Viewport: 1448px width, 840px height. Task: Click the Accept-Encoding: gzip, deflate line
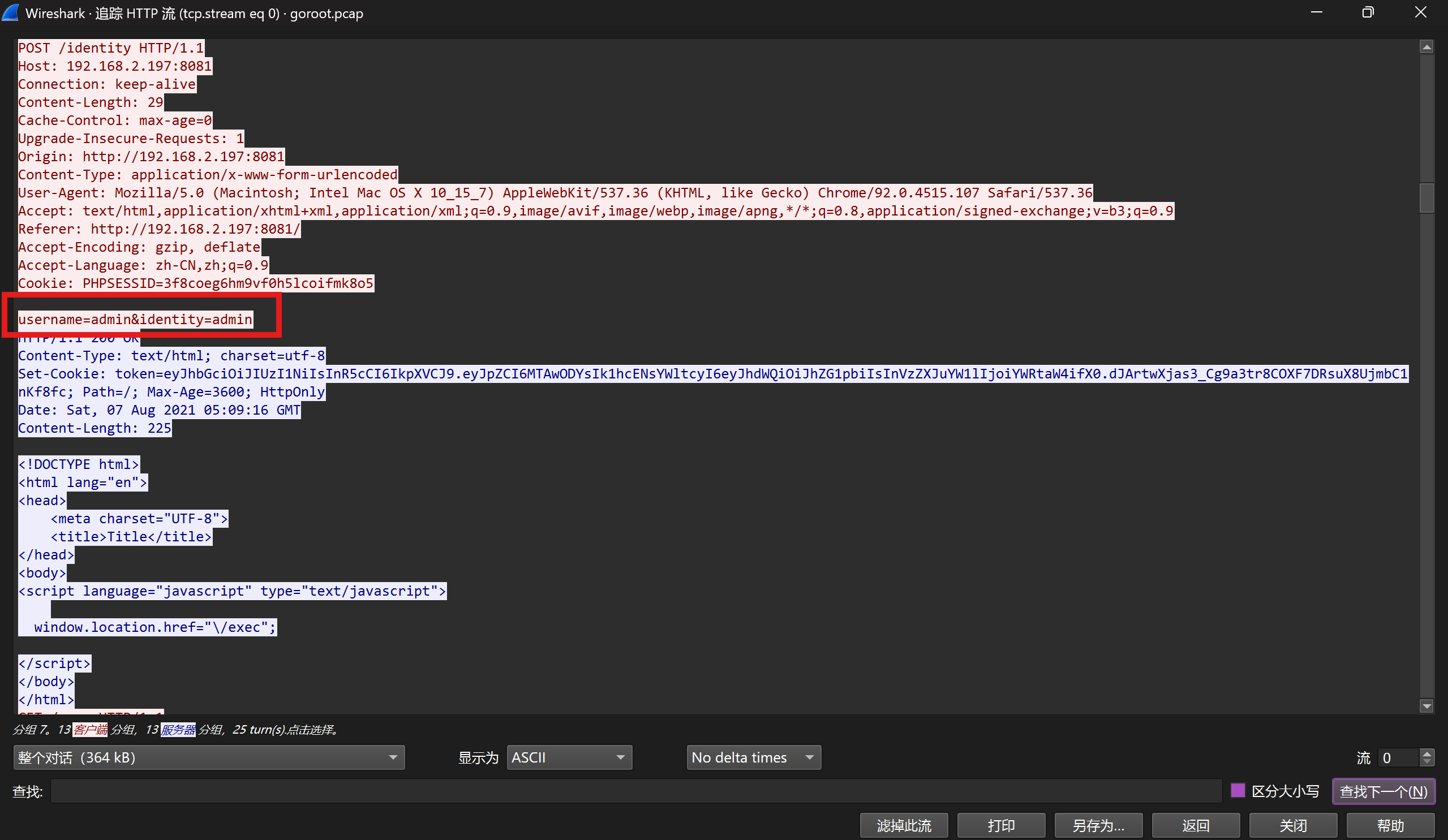click(x=139, y=247)
